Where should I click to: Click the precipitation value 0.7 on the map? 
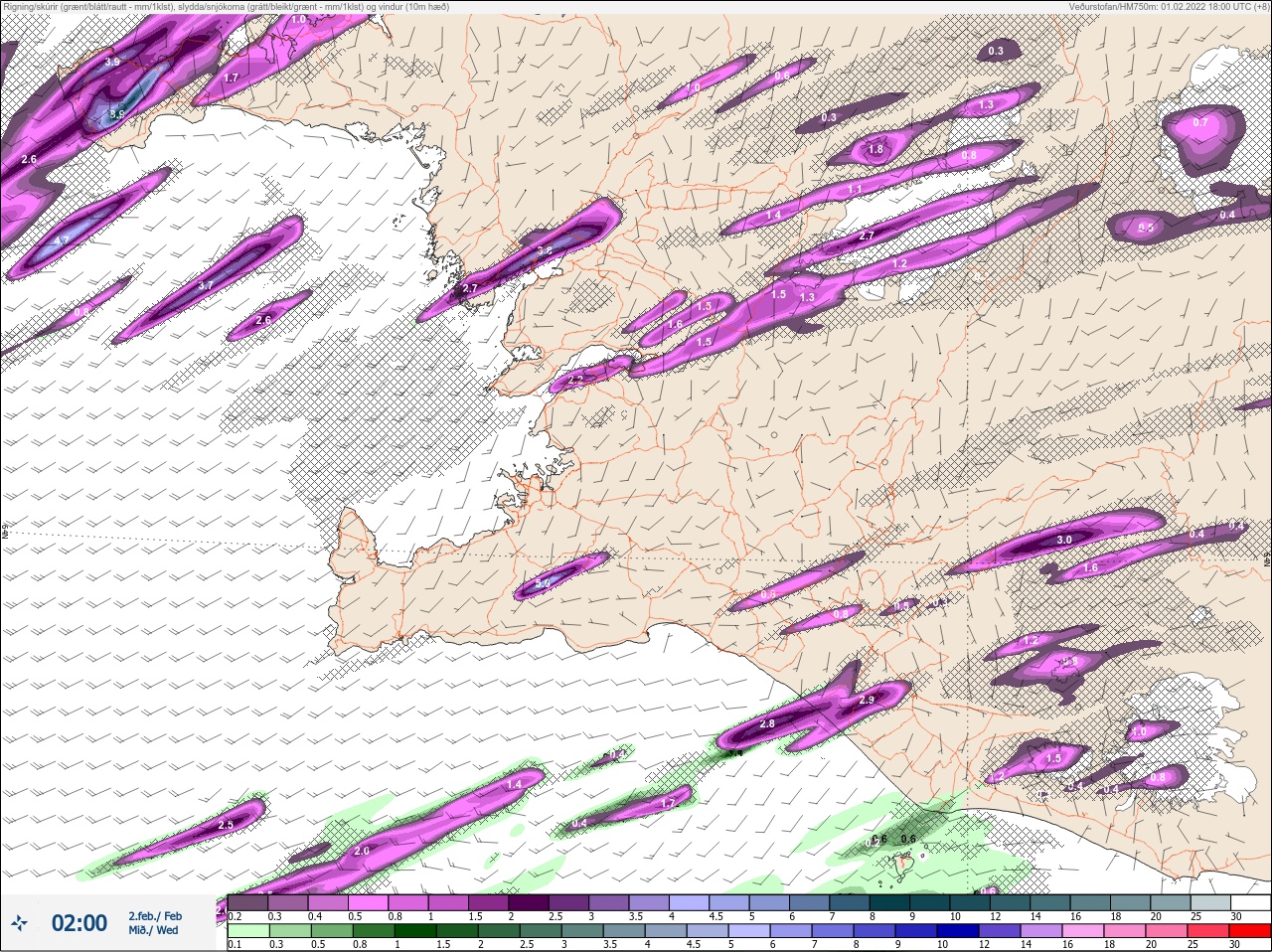1200,122
